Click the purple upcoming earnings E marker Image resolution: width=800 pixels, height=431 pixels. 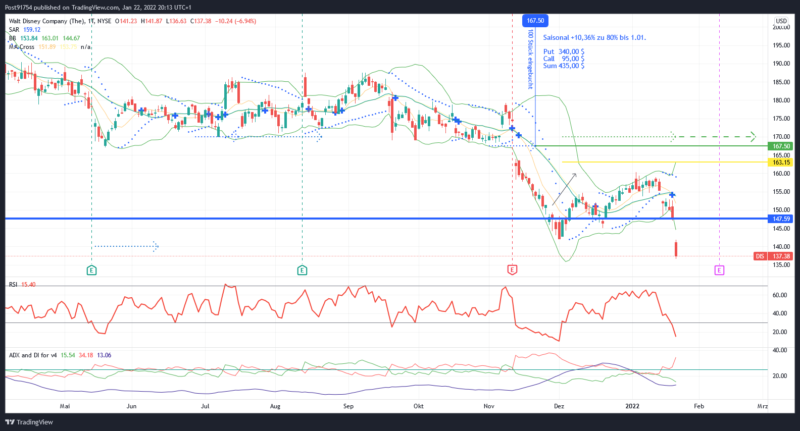719,270
